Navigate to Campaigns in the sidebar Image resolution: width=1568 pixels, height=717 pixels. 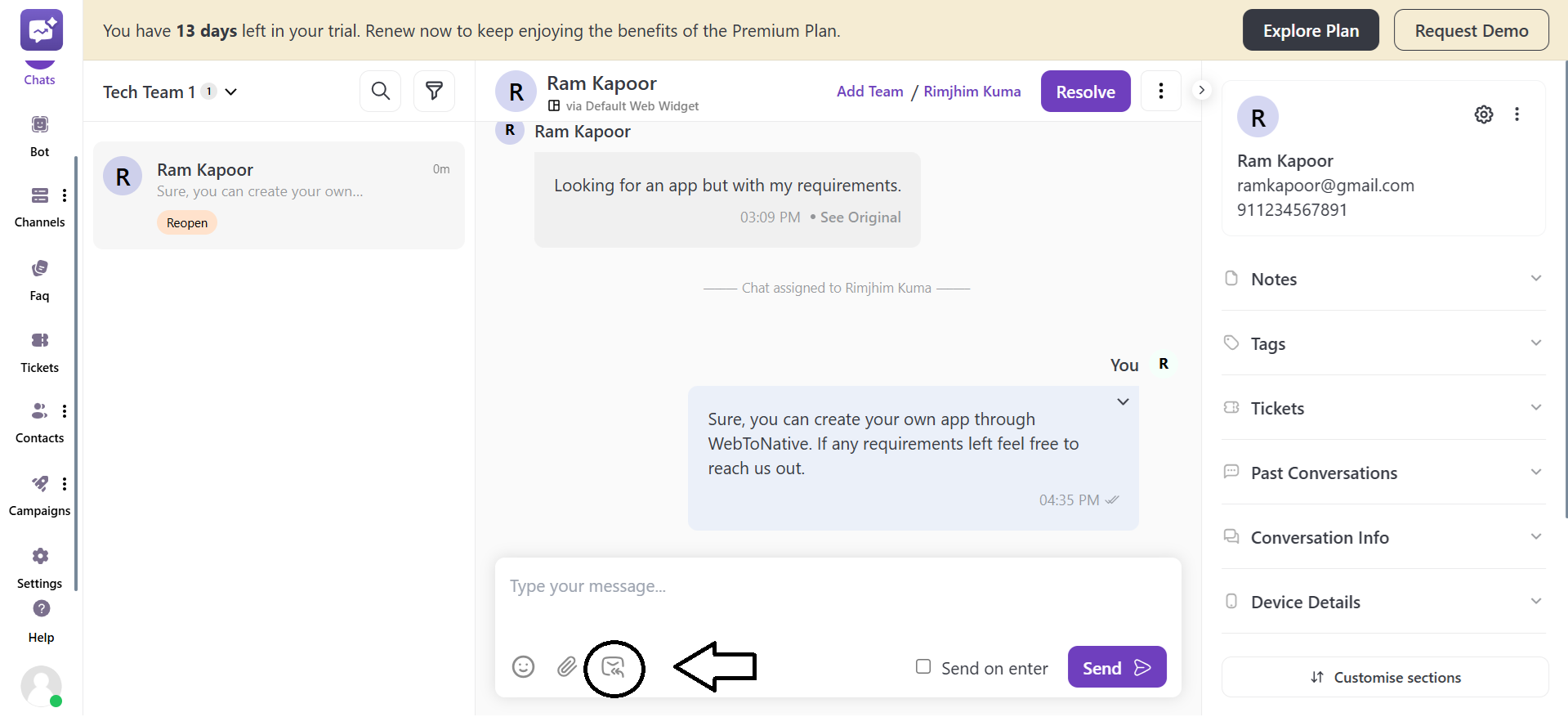[x=39, y=493]
